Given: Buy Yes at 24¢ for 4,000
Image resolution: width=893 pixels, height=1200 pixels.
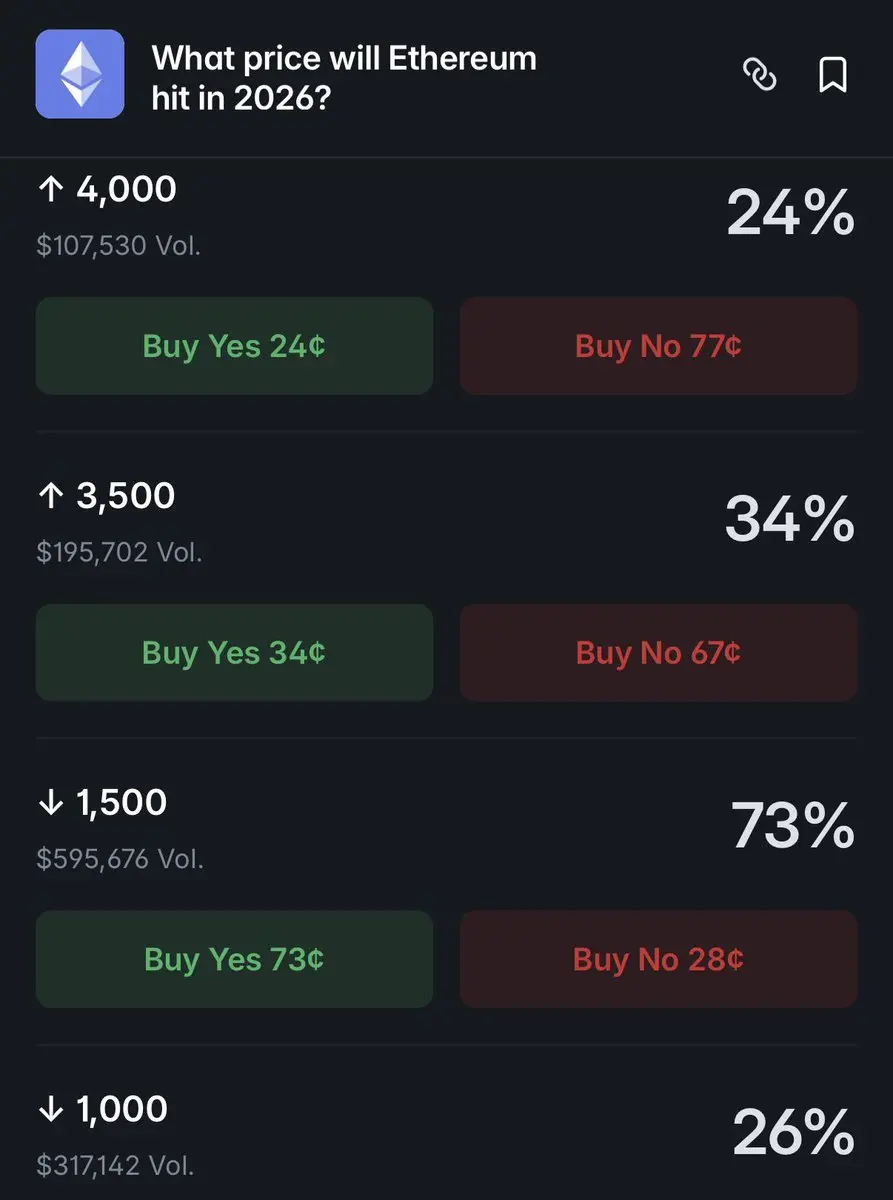Looking at the screenshot, I should pyautogui.click(x=234, y=346).
